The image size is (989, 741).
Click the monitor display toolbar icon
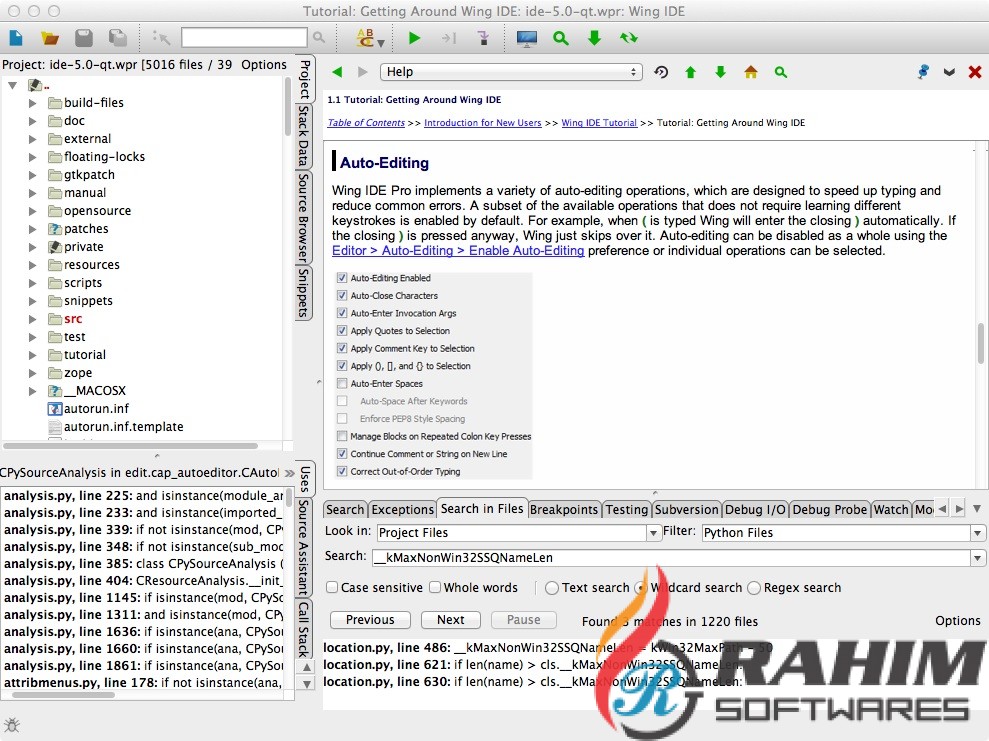[x=527, y=38]
